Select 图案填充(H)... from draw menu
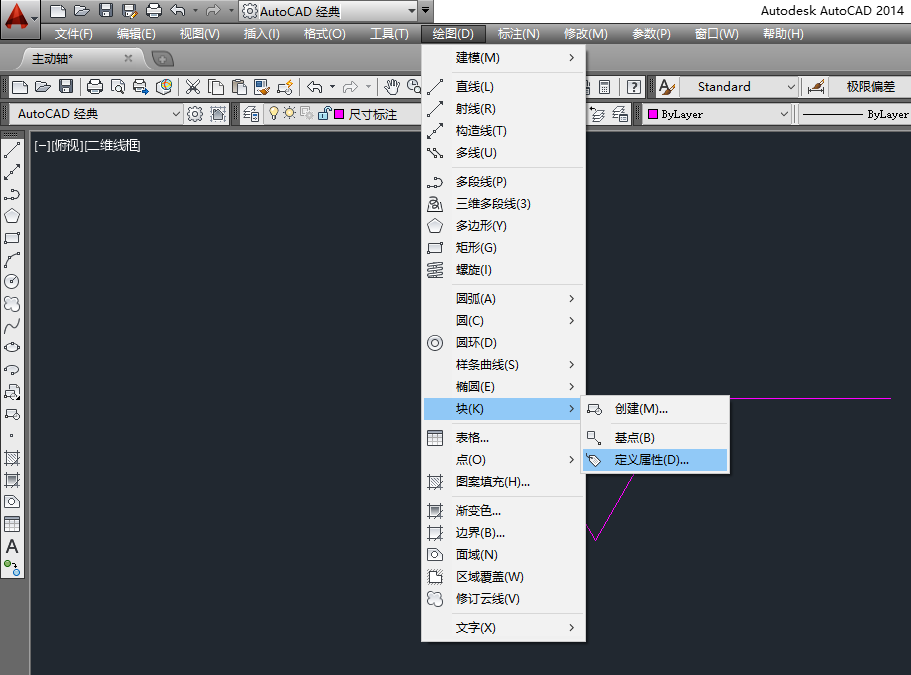Screen dimensions: 911x675 pos(503,482)
